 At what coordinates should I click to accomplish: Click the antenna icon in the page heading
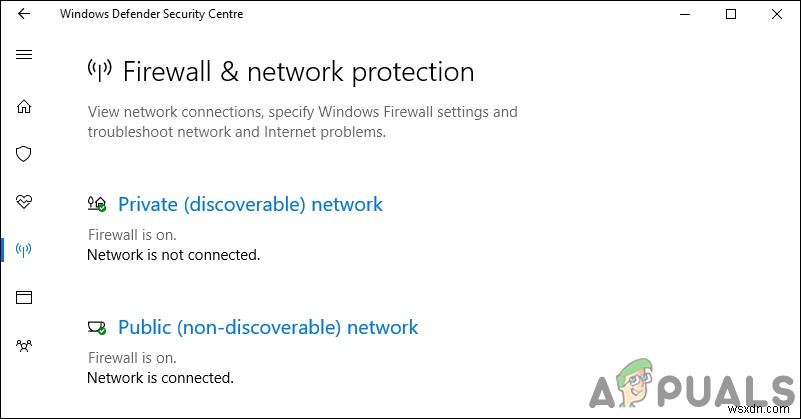click(x=100, y=71)
